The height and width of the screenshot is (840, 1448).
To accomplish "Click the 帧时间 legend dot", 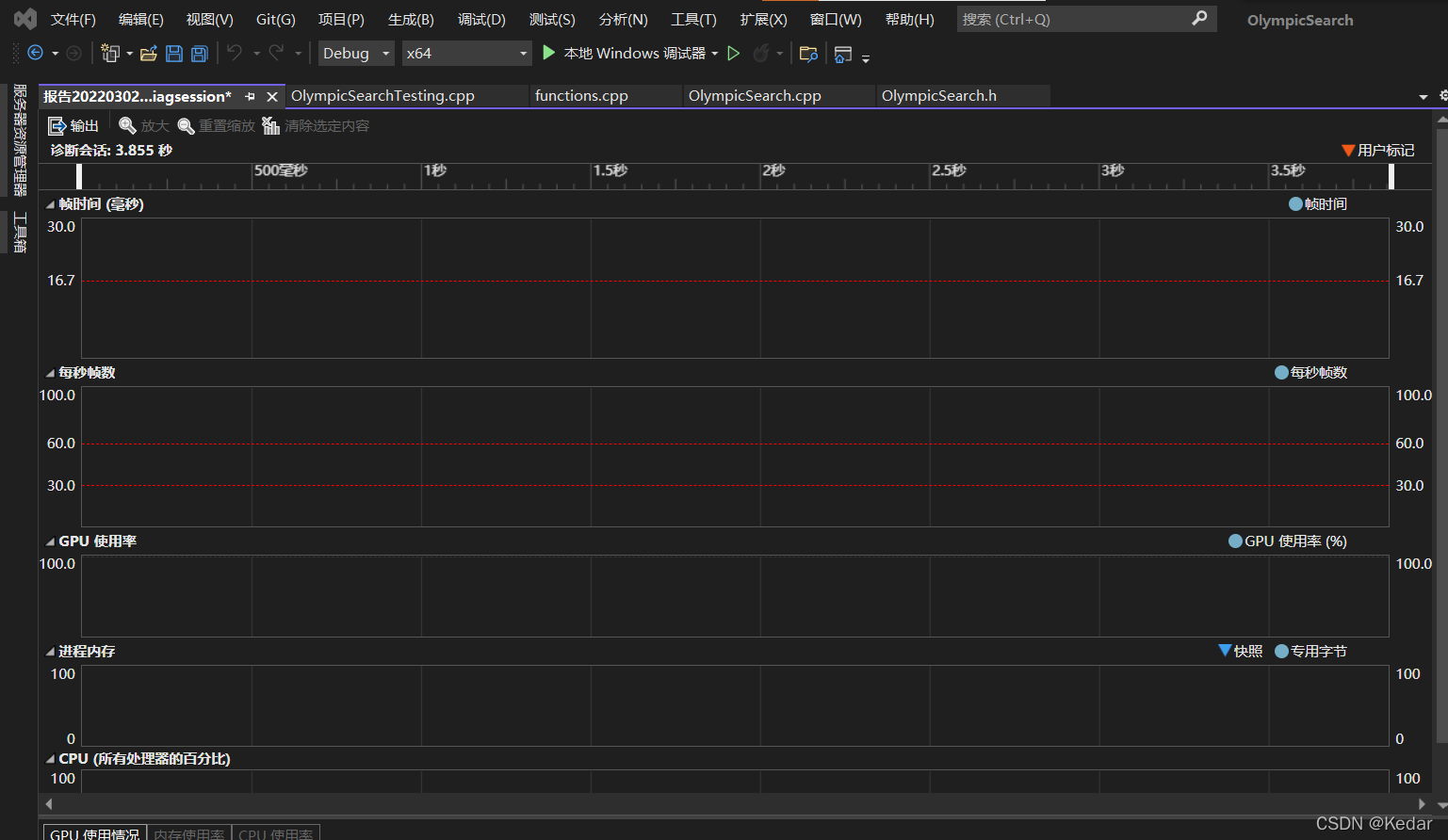I will pos(1295,204).
